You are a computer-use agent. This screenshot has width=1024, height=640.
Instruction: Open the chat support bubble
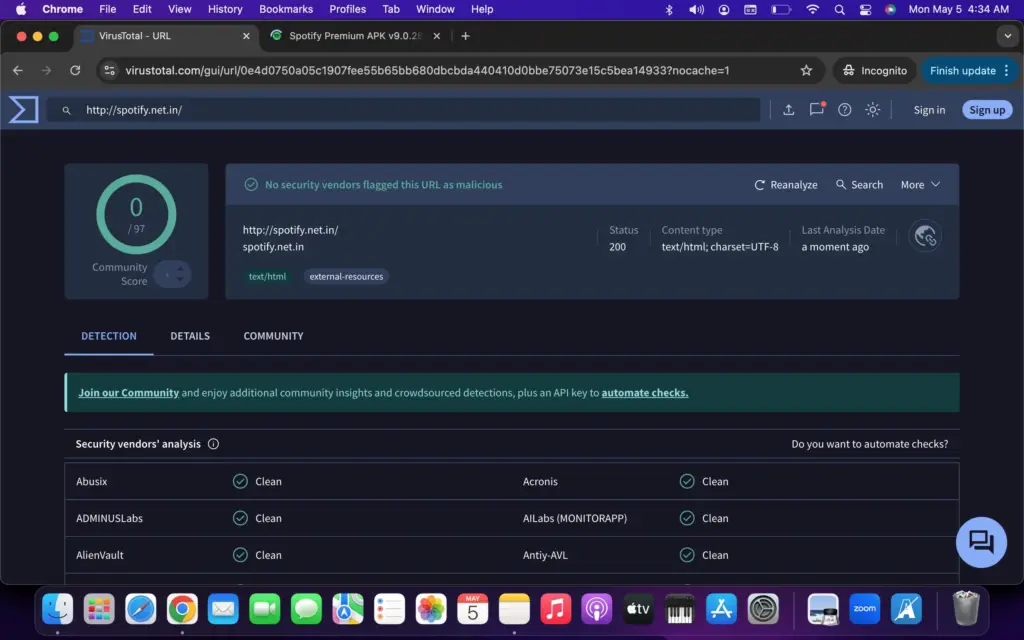coord(980,542)
